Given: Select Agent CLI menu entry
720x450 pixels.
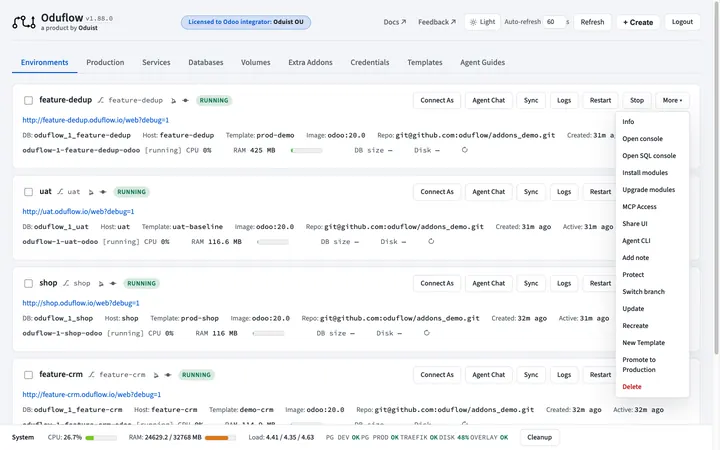Looking at the screenshot, I should coord(652,241).
